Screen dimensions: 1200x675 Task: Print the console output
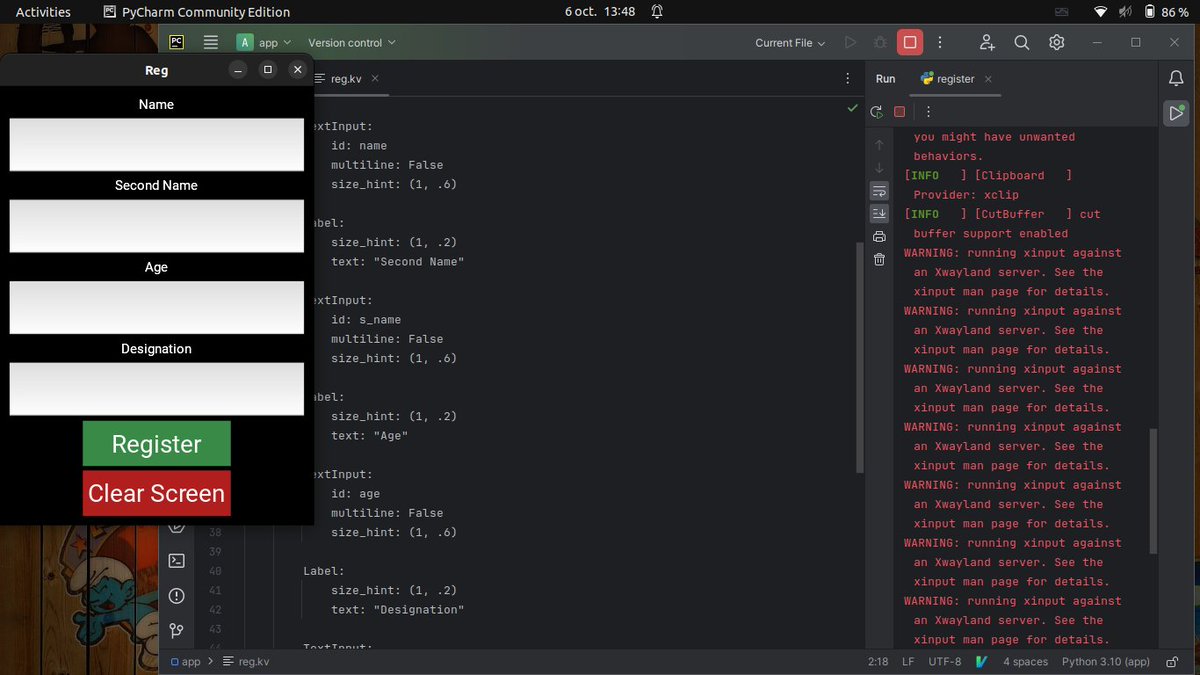[x=879, y=237]
